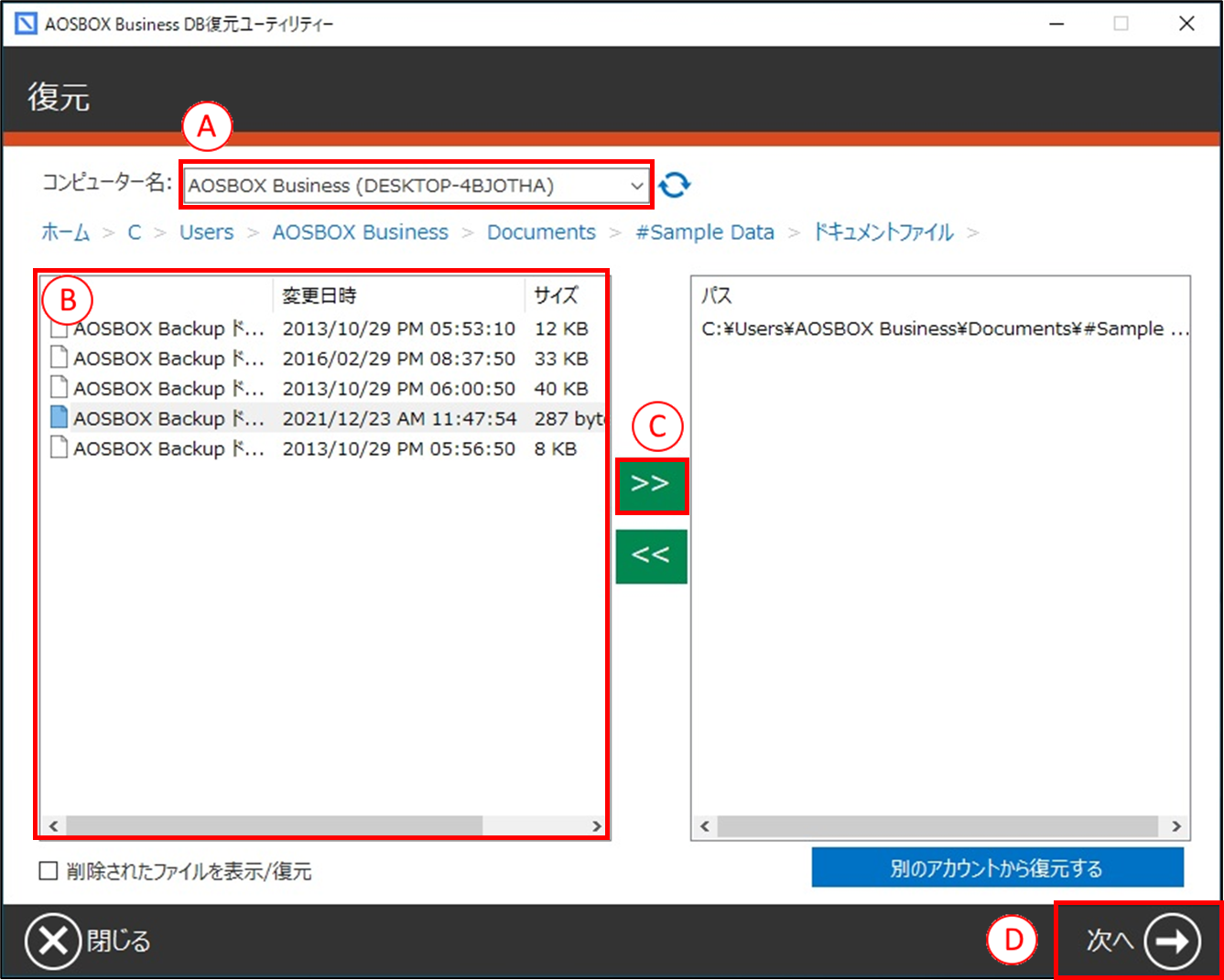
Task: Click path list's scroll-left arrow
Action: (x=704, y=826)
